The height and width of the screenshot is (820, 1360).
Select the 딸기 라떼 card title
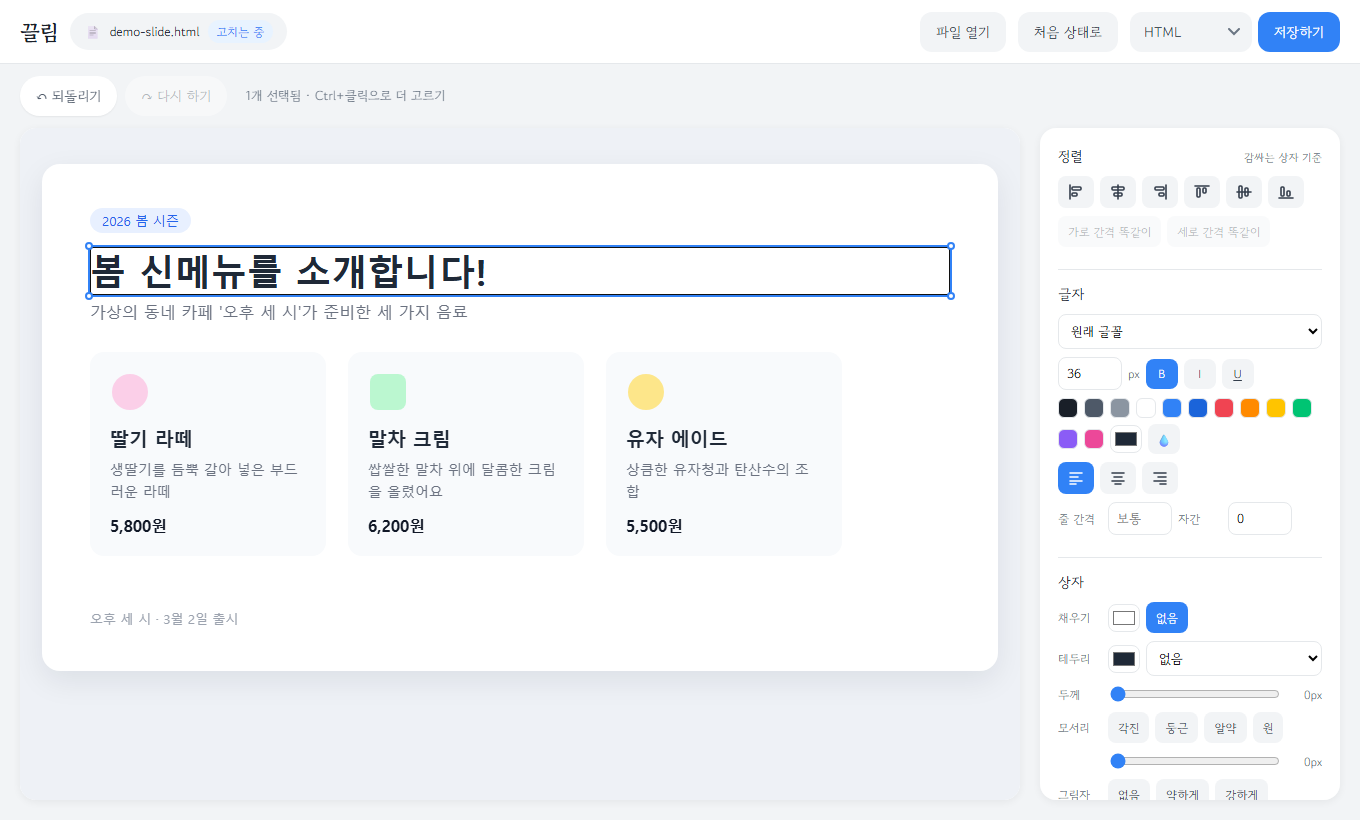[x=151, y=438]
